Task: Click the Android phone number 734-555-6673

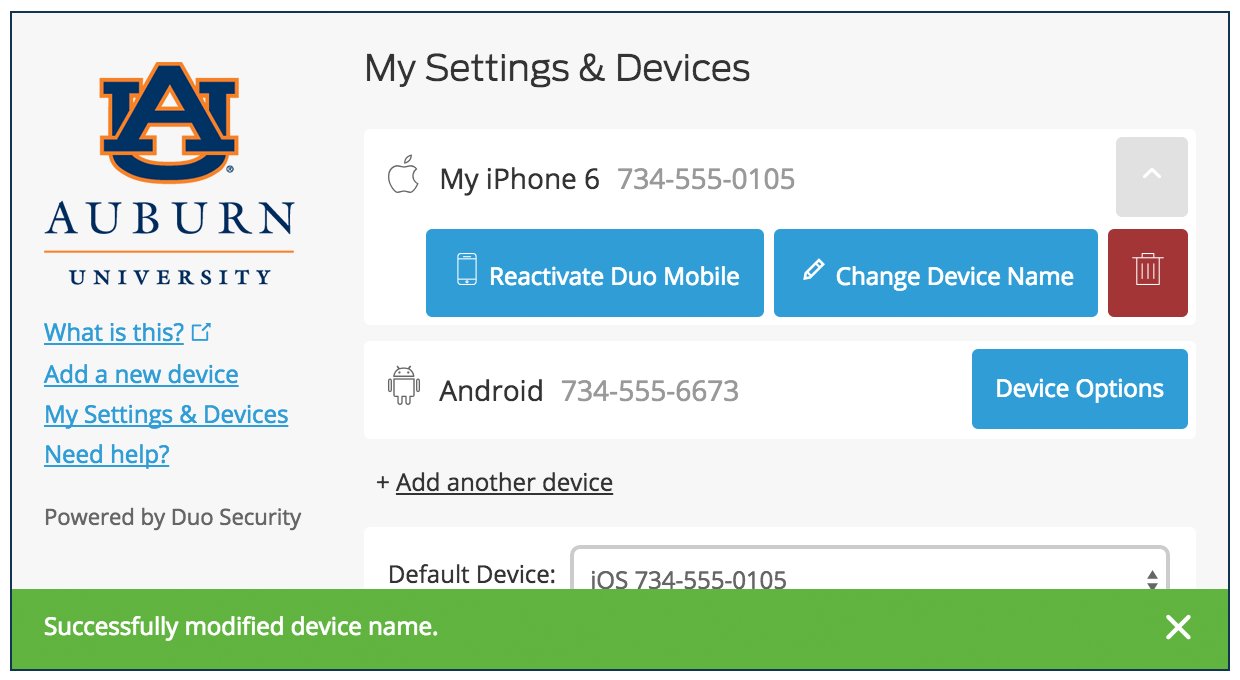Action: [650, 390]
